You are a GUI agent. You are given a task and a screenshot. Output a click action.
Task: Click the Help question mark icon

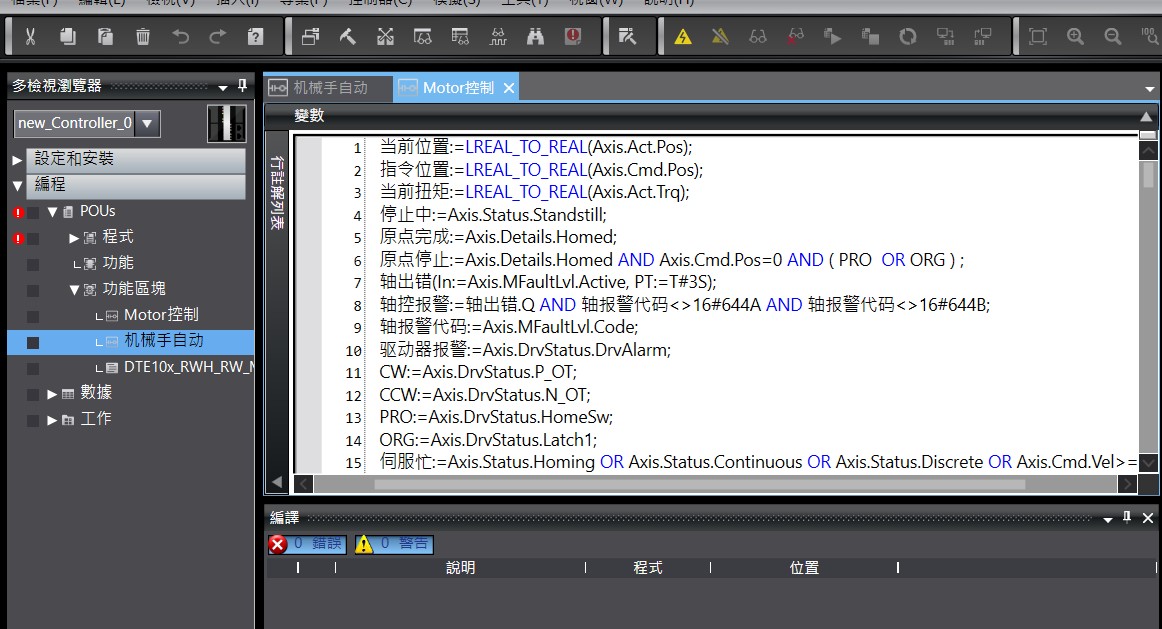tap(255, 37)
